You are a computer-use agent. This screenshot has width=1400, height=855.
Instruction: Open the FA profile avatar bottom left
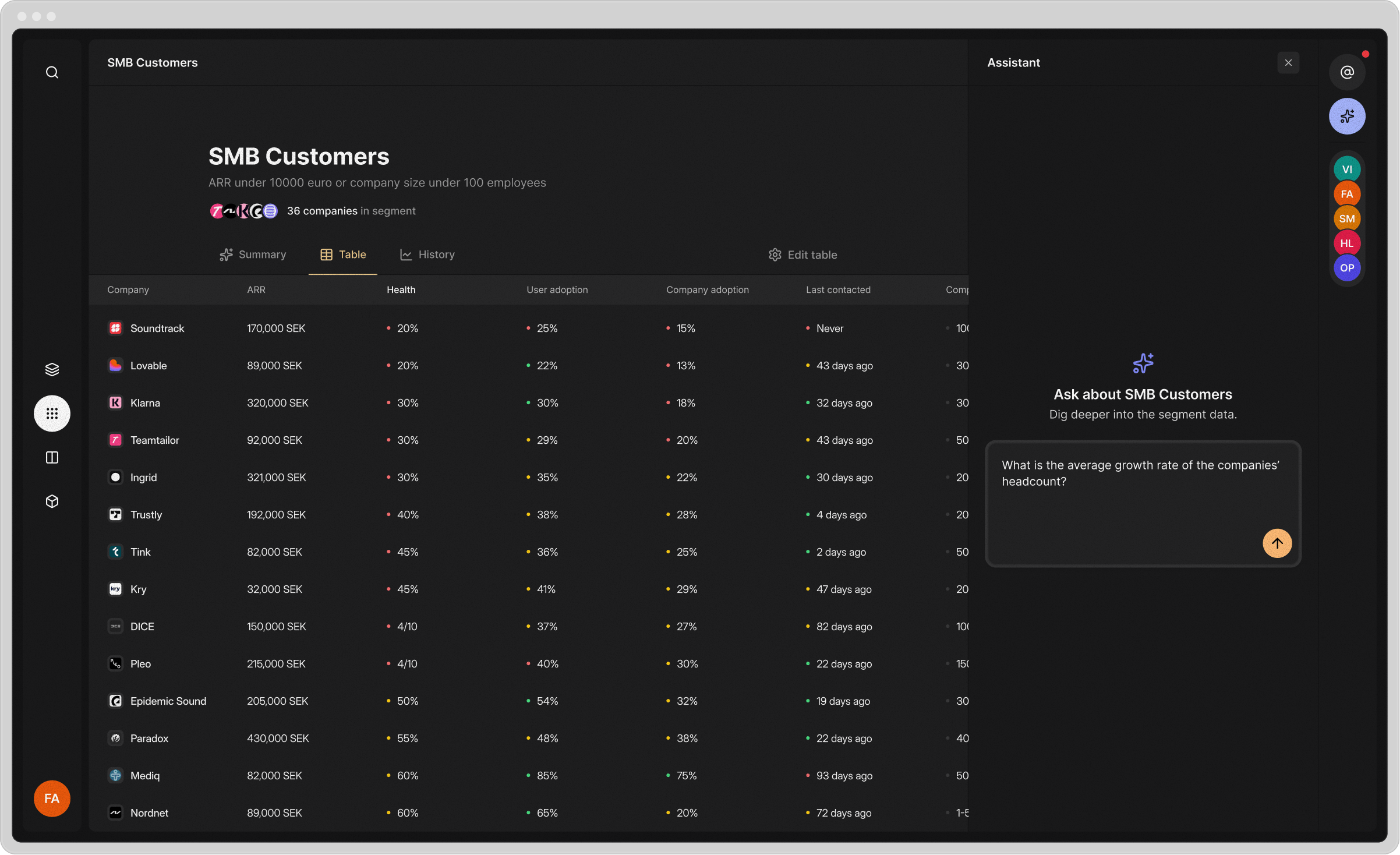[52, 799]
